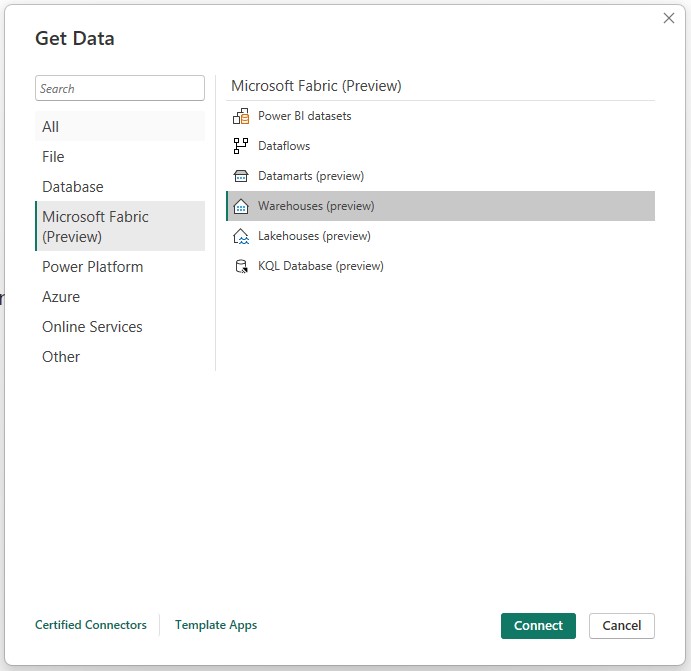Select Lakehouses (preview) text entry

(314, 236)
